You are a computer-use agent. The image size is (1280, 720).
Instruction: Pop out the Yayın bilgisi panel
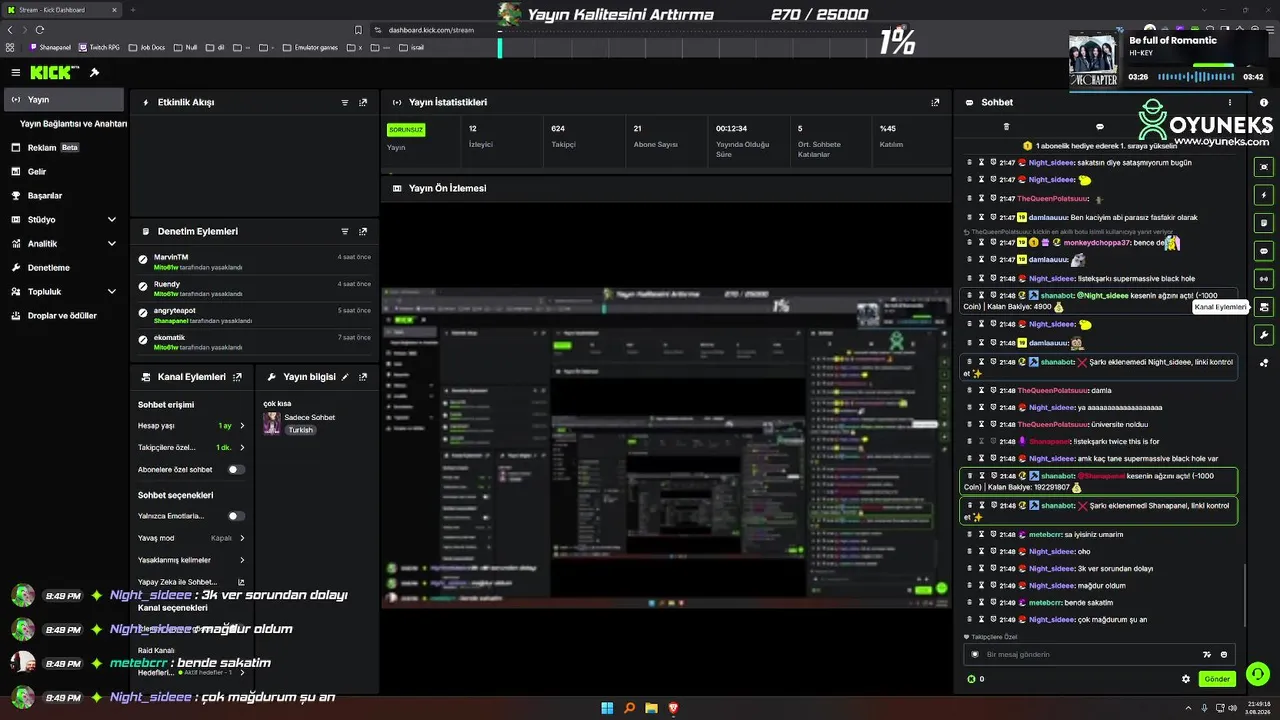coord(363,377)
